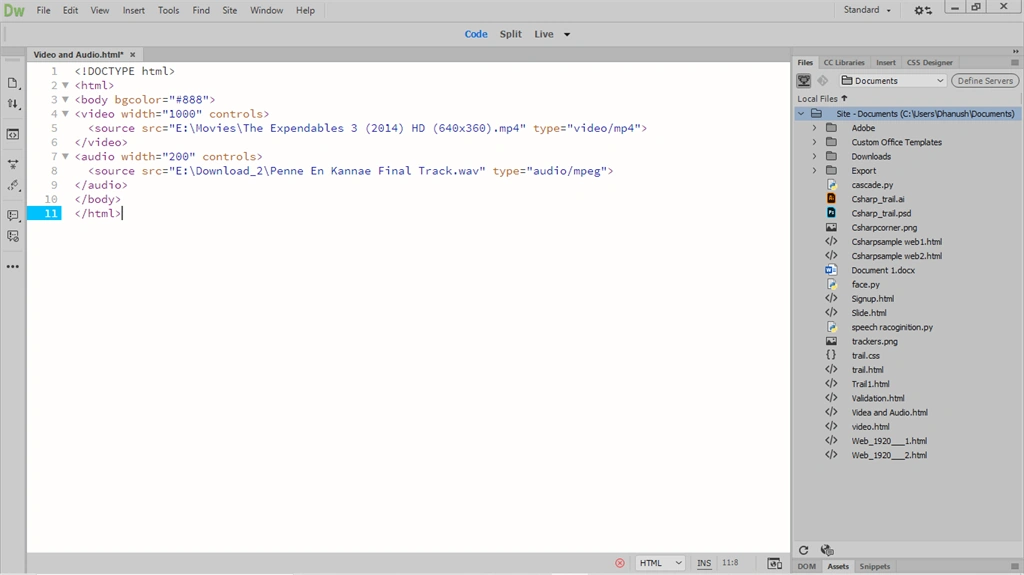Click the trail.css braces file icon

pyautogui.click(x=831, y=355)
